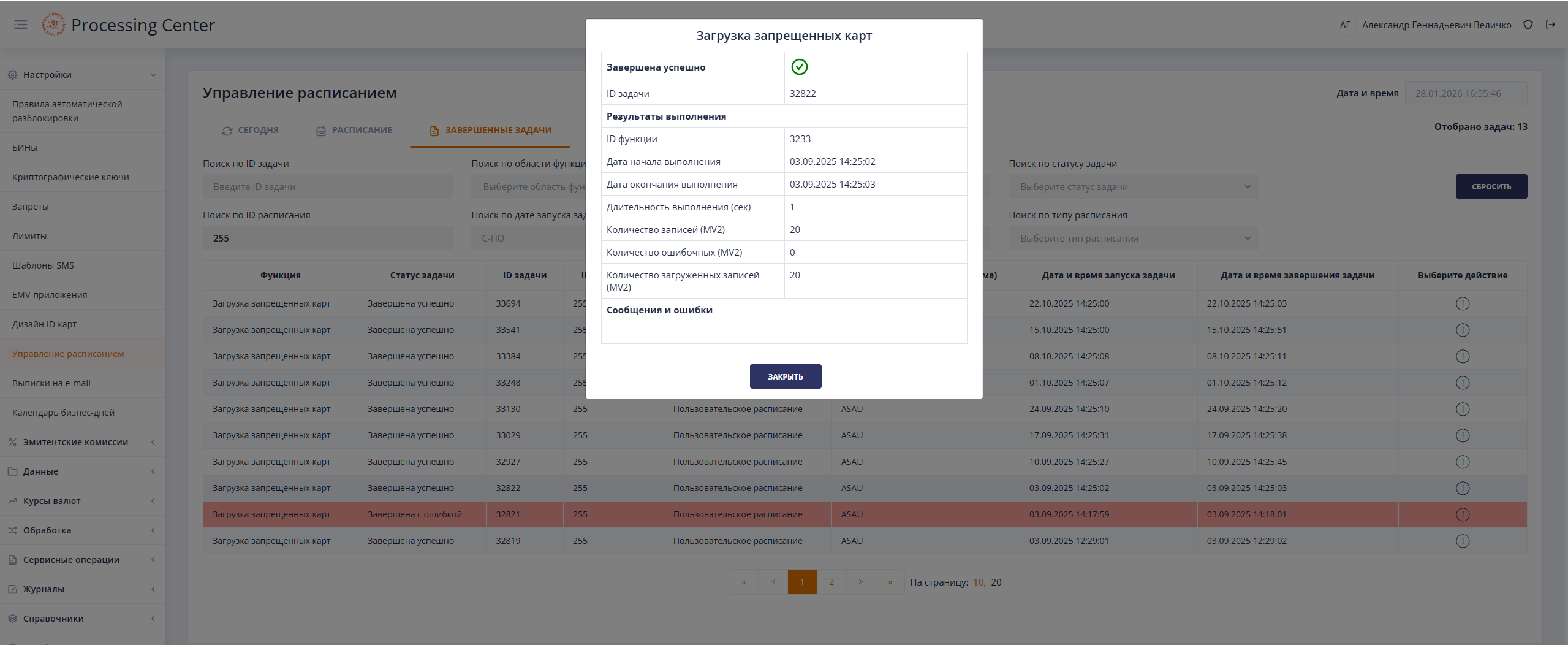
Task: Switch to the РАСПИСАНИЕ tab
Action: point(354,131)
